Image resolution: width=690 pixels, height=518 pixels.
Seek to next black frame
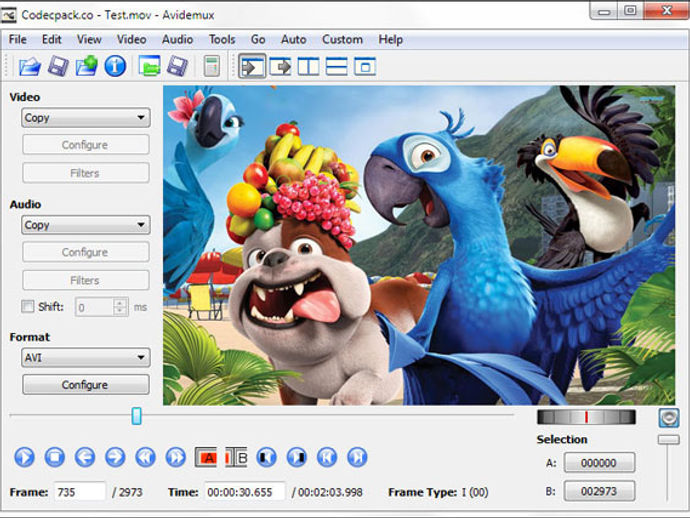pyautogui.click(x=297, y=457)
